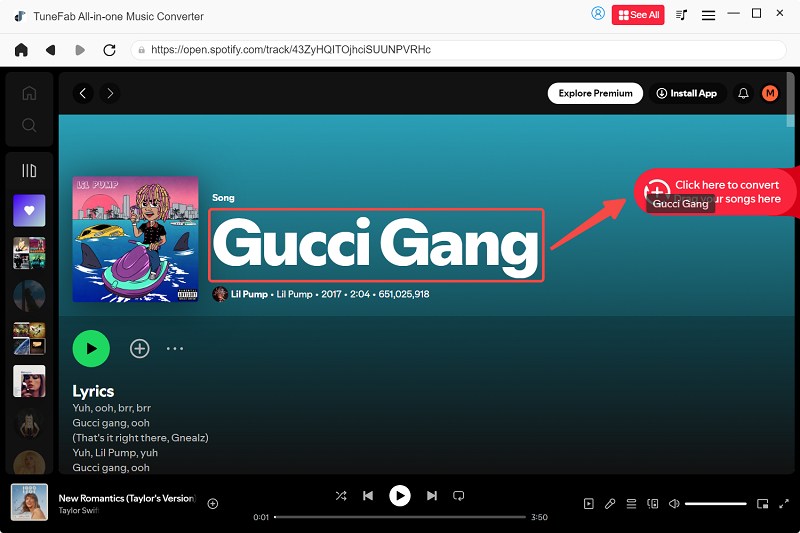The width and height of the screenshot is (800, 533).
Task: Toggle repeat in the player bar
Action: (459, 496)
